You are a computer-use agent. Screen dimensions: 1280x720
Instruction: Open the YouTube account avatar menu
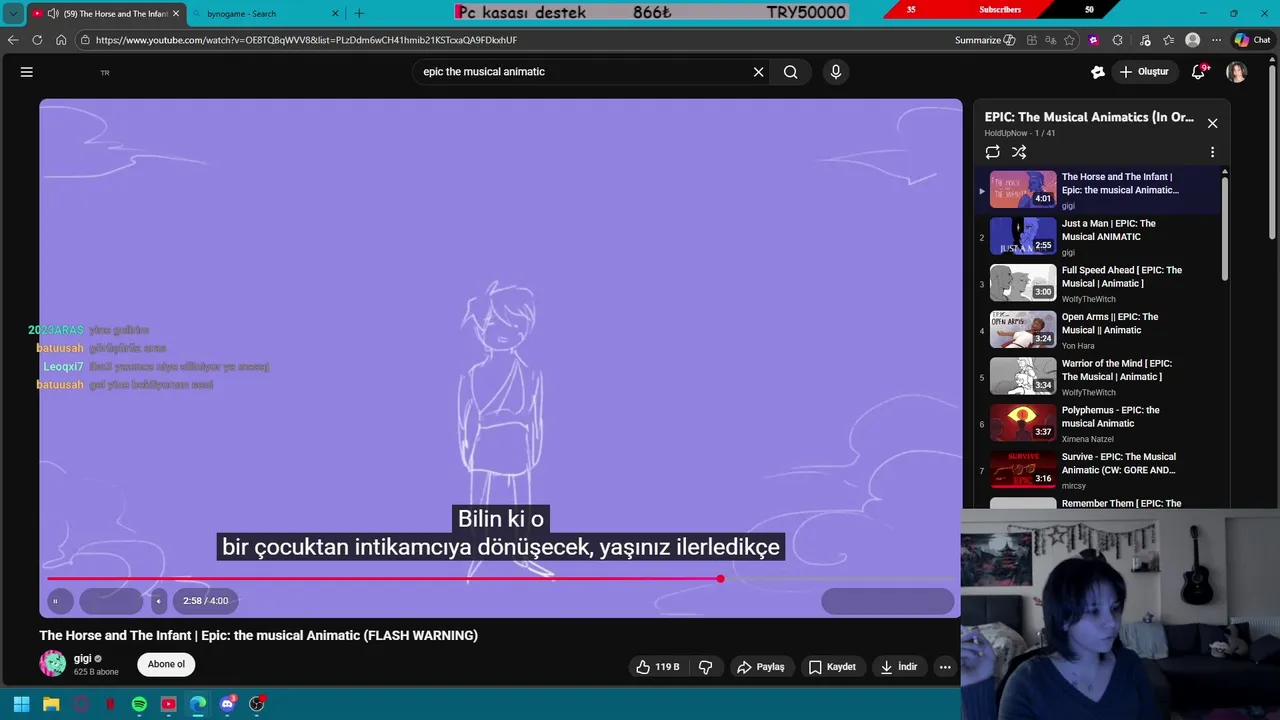[x=1237, y=72]
